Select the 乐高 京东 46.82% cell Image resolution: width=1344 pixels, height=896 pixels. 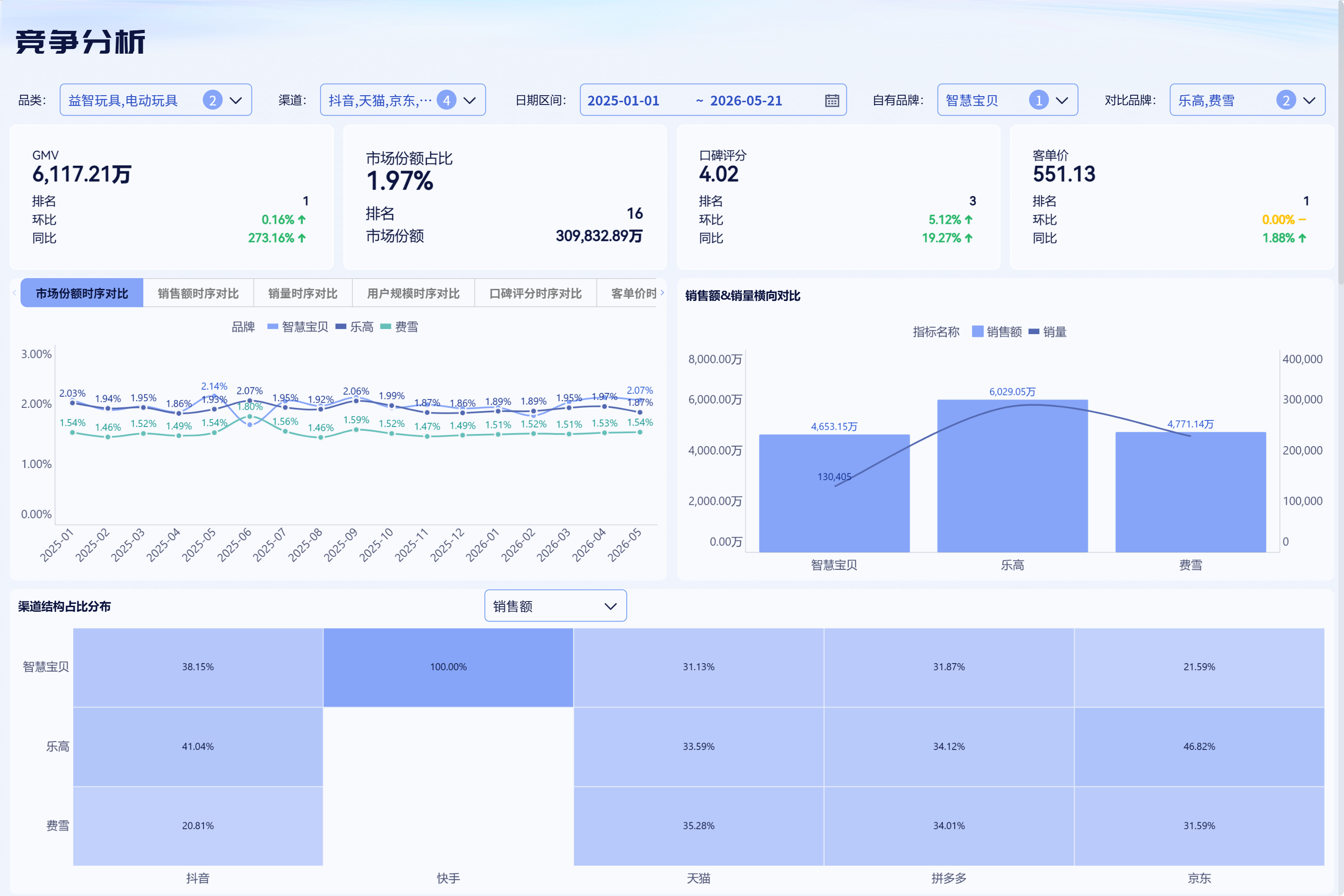click(1199, 747)
